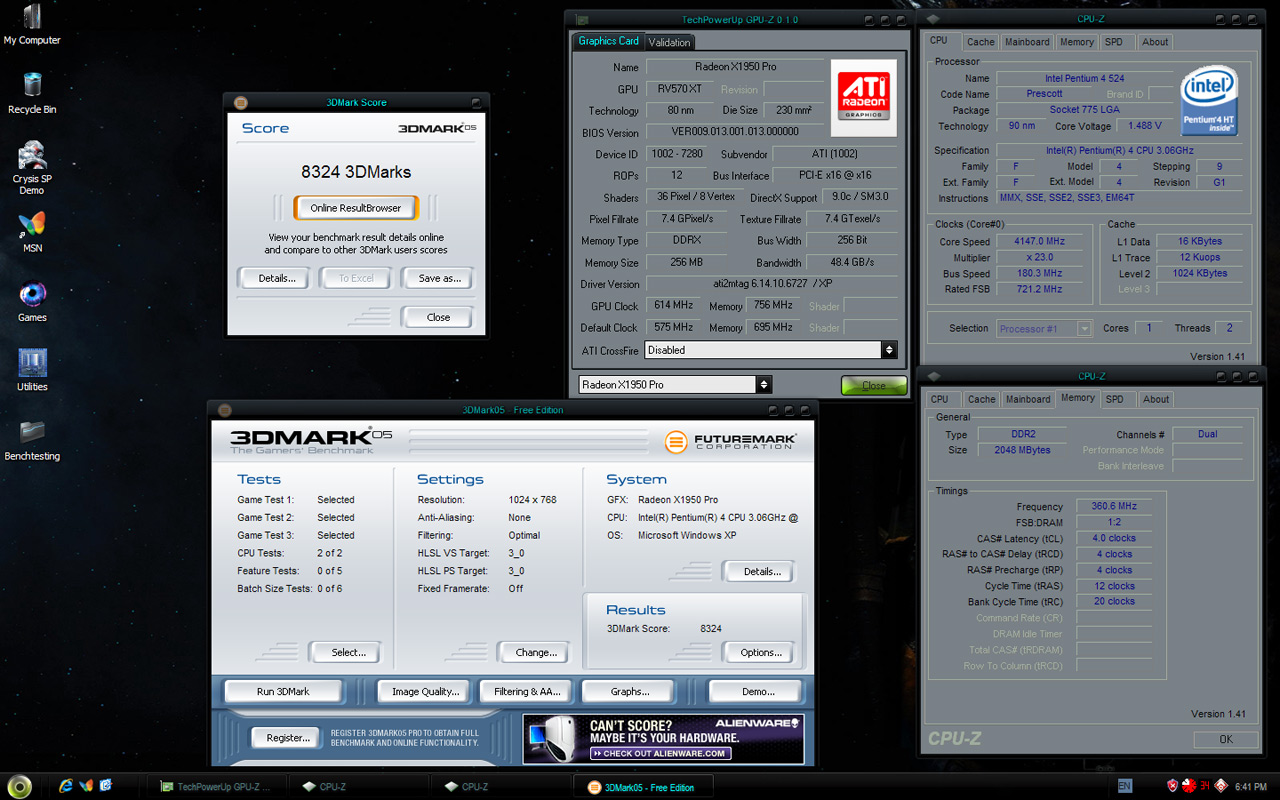
Task: Click the Alienware advertisement banner
Action: (x=663, y=739)
